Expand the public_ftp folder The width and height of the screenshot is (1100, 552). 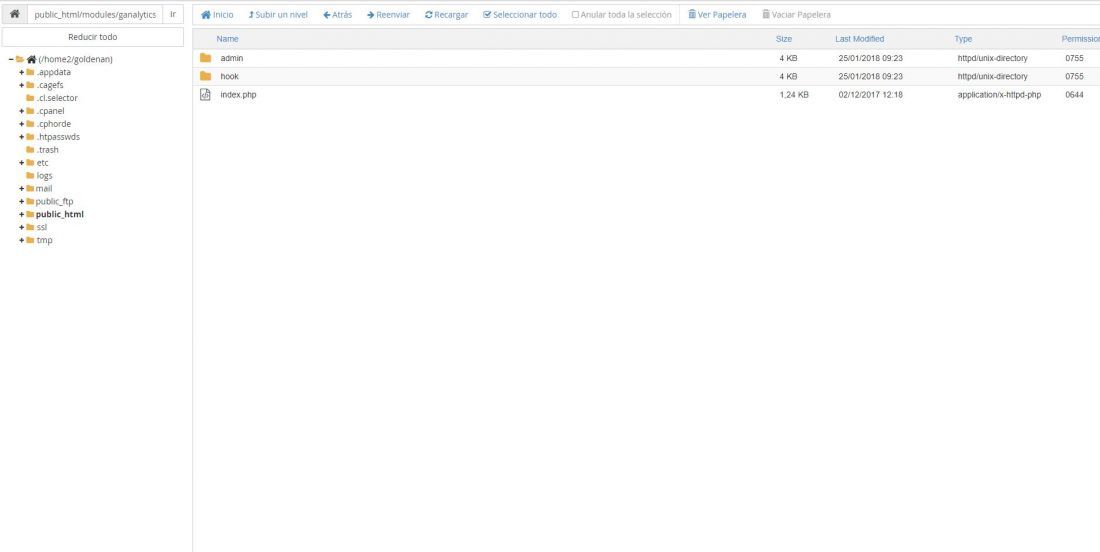point(22,201)
